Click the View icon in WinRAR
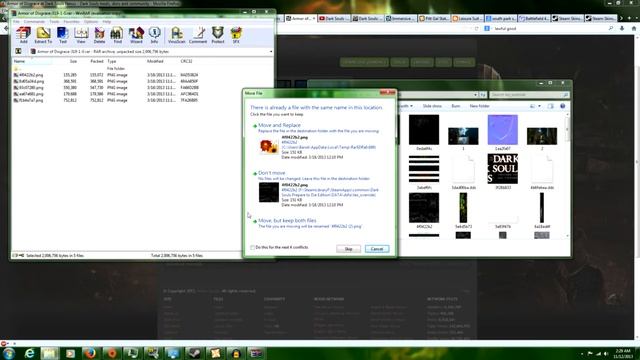This screenshot has width=640, height=360. click(x=81, y=35)
